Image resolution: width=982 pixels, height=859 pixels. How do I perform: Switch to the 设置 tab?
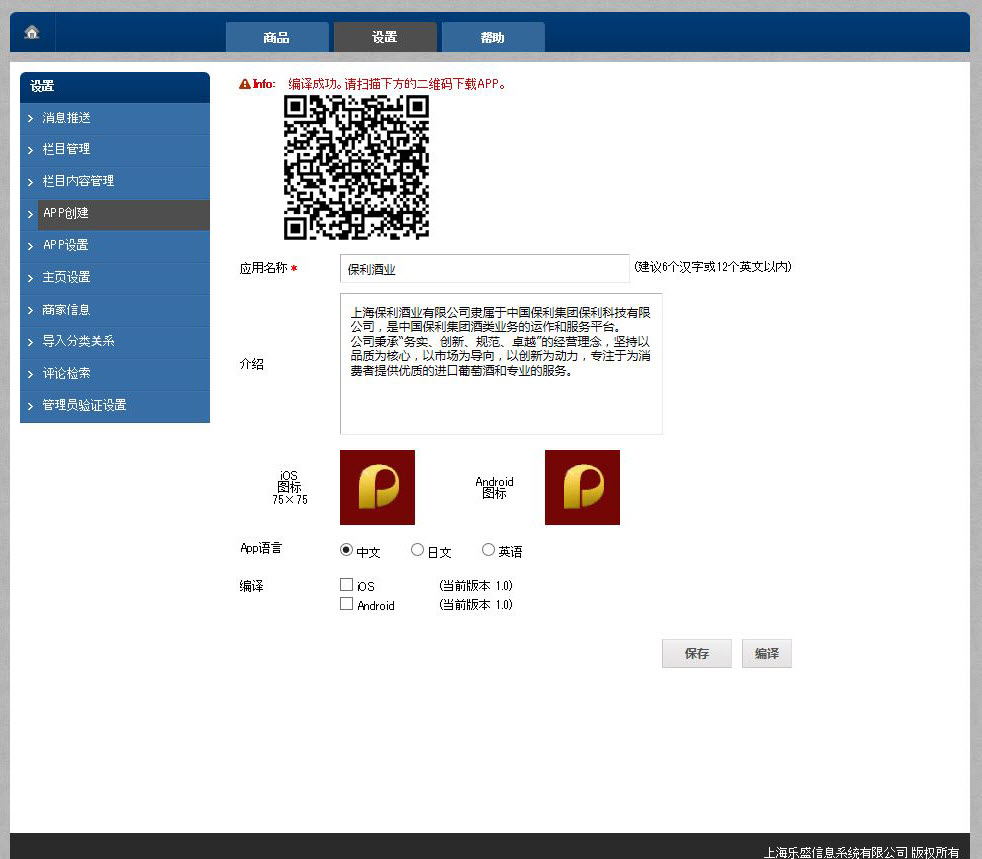tap(385, 38)
